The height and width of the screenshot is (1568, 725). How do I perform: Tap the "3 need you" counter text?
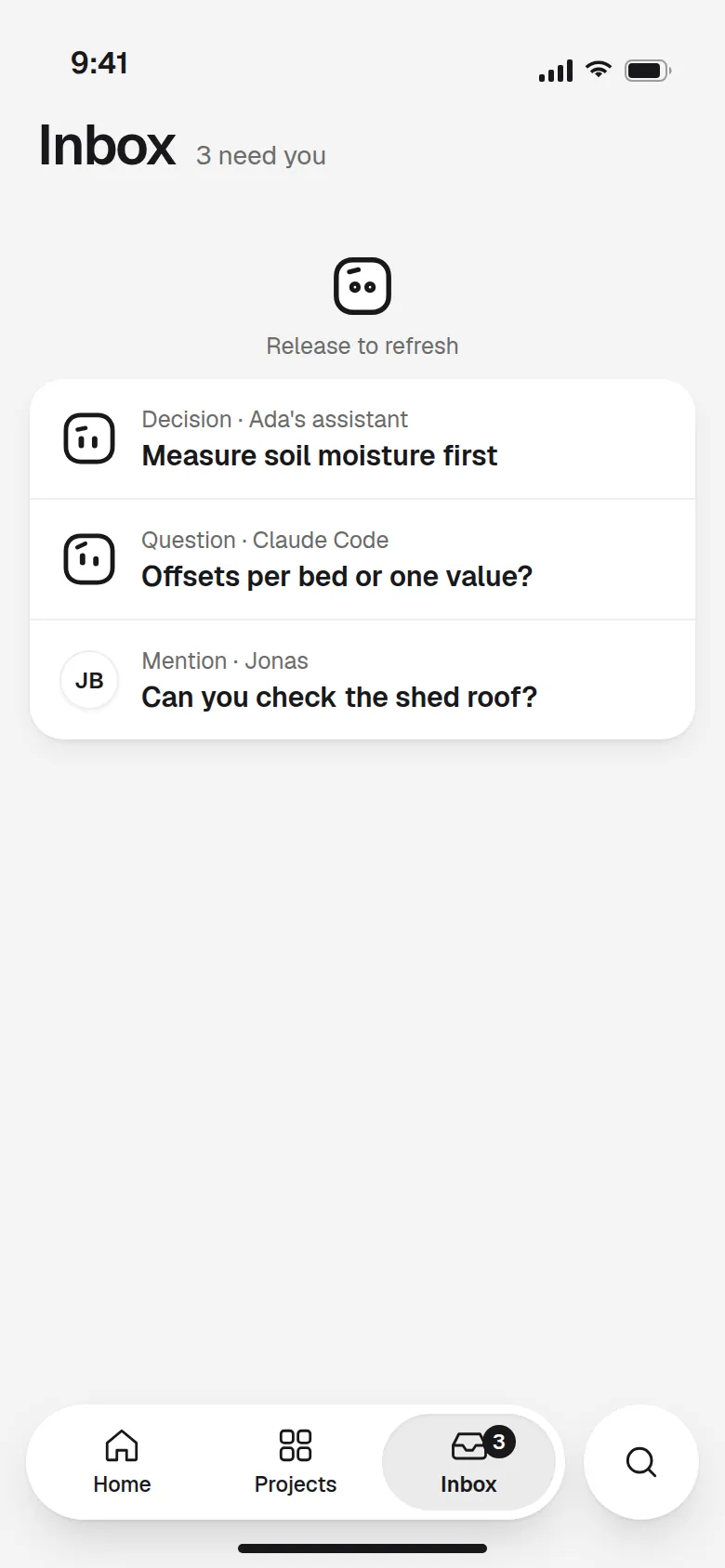pos(261,155)
